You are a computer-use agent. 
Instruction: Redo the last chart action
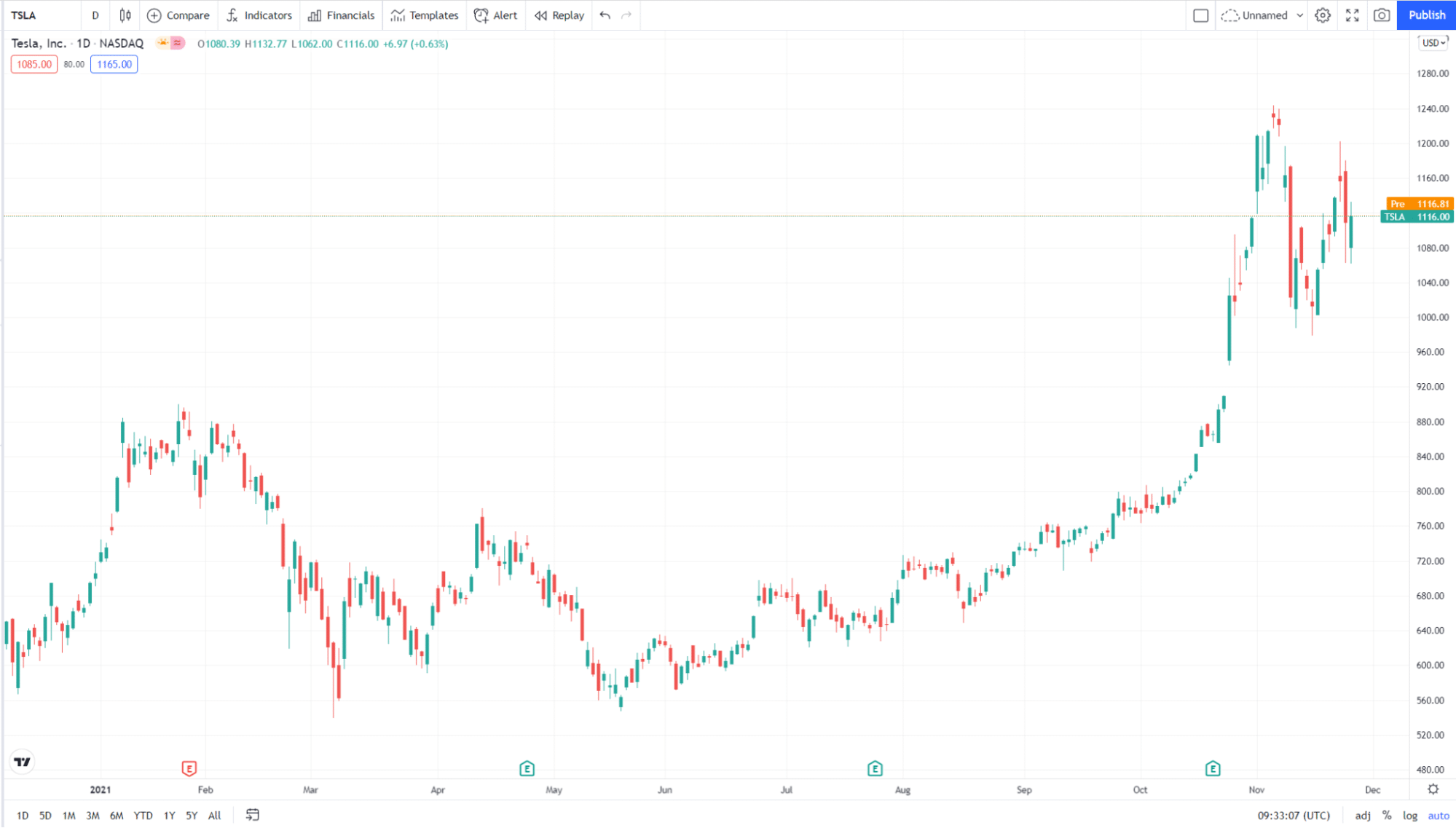coord(626,15)
